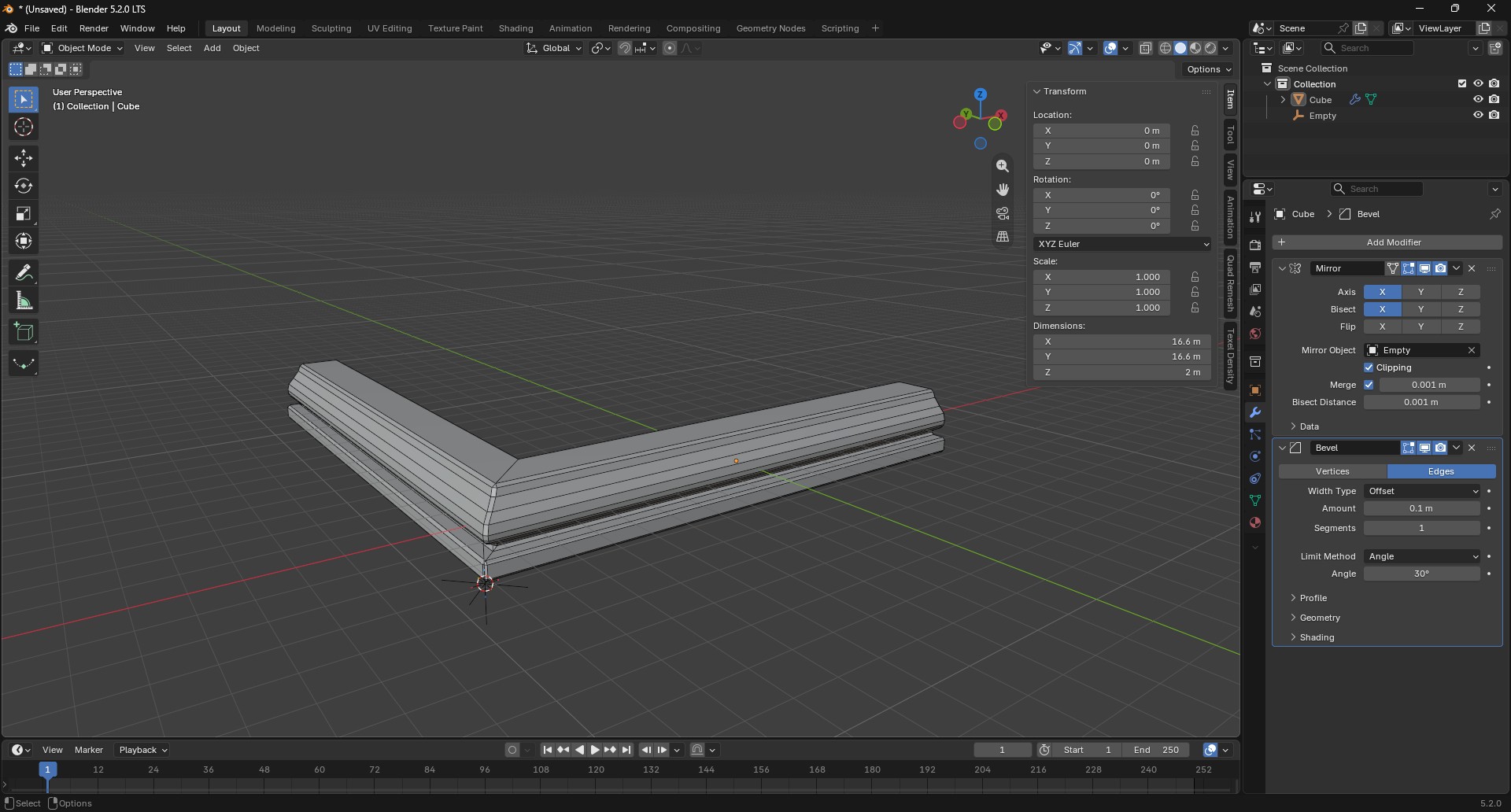
Task: Select the Add Cube tool
Action: [x=24, y=332]
